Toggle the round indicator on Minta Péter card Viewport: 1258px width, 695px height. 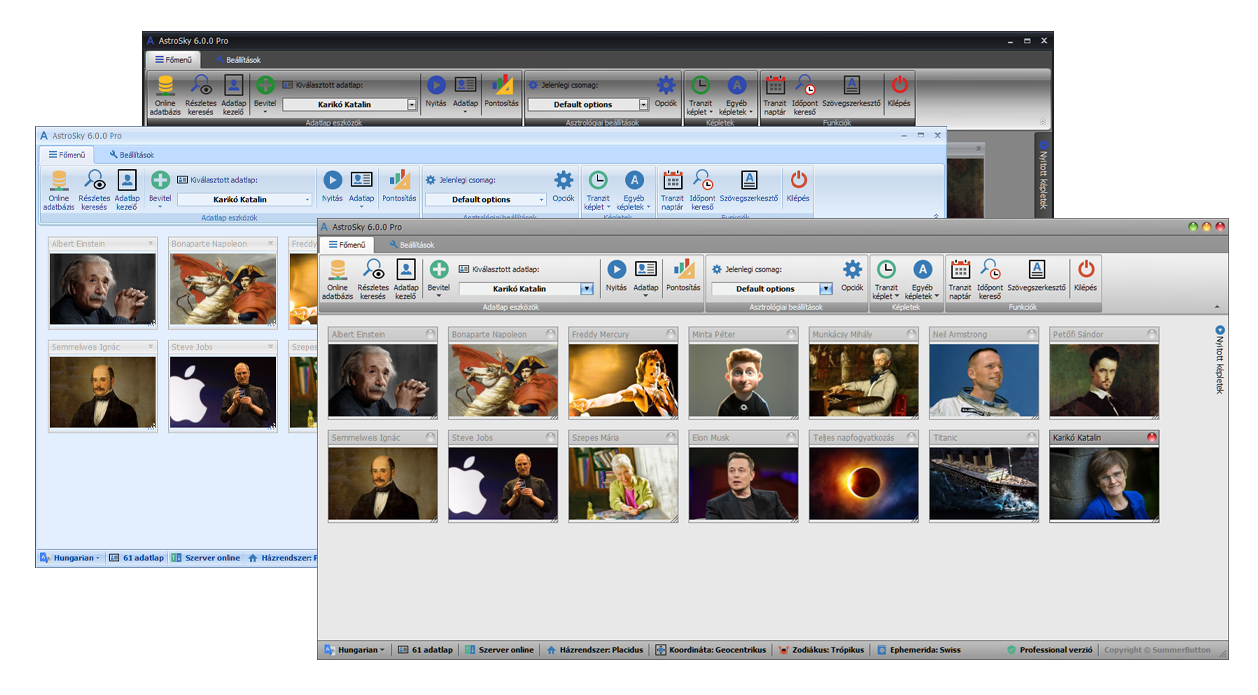(791, 334)
